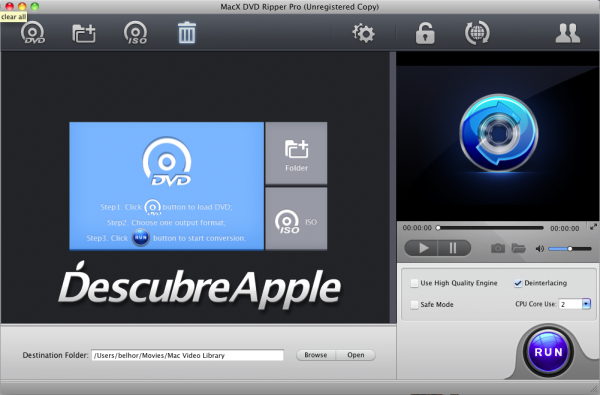
Task: Take a snapshot with camera icon
Action: (x=497, y=248)
